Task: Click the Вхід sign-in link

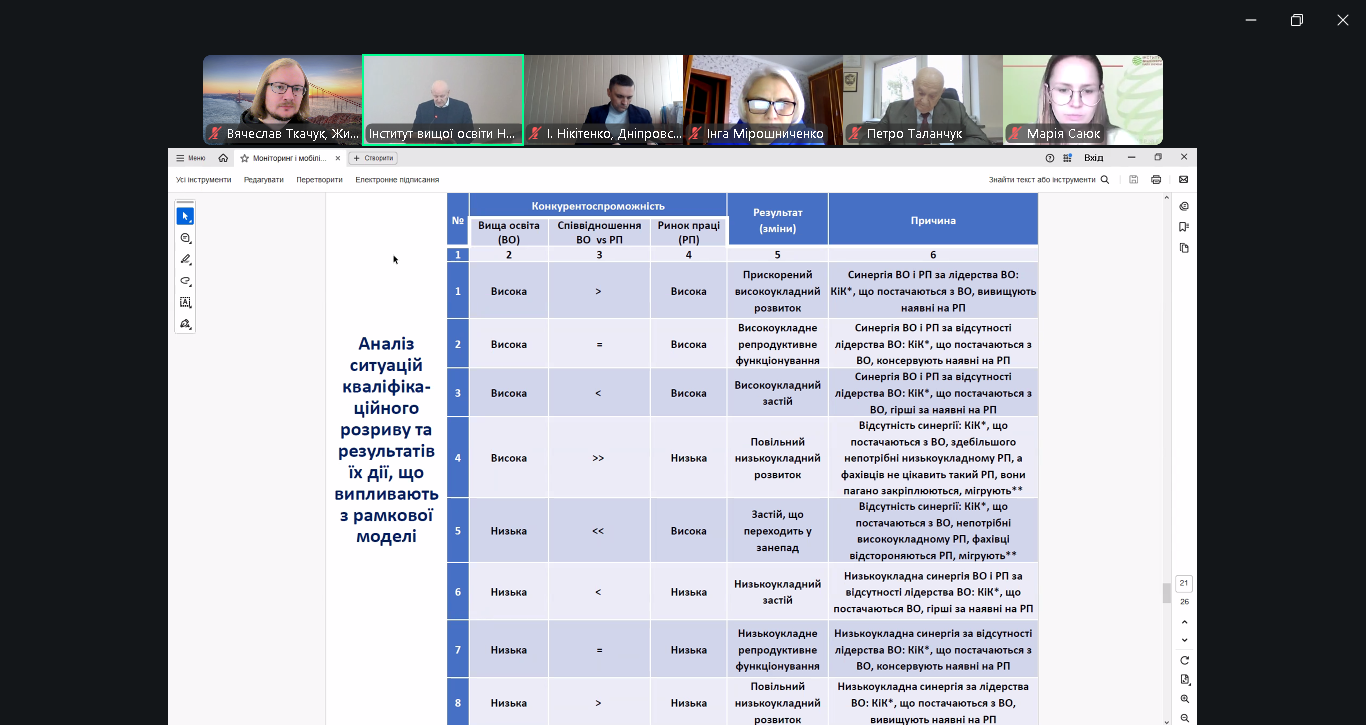Action: click(x=1093, y=158)
